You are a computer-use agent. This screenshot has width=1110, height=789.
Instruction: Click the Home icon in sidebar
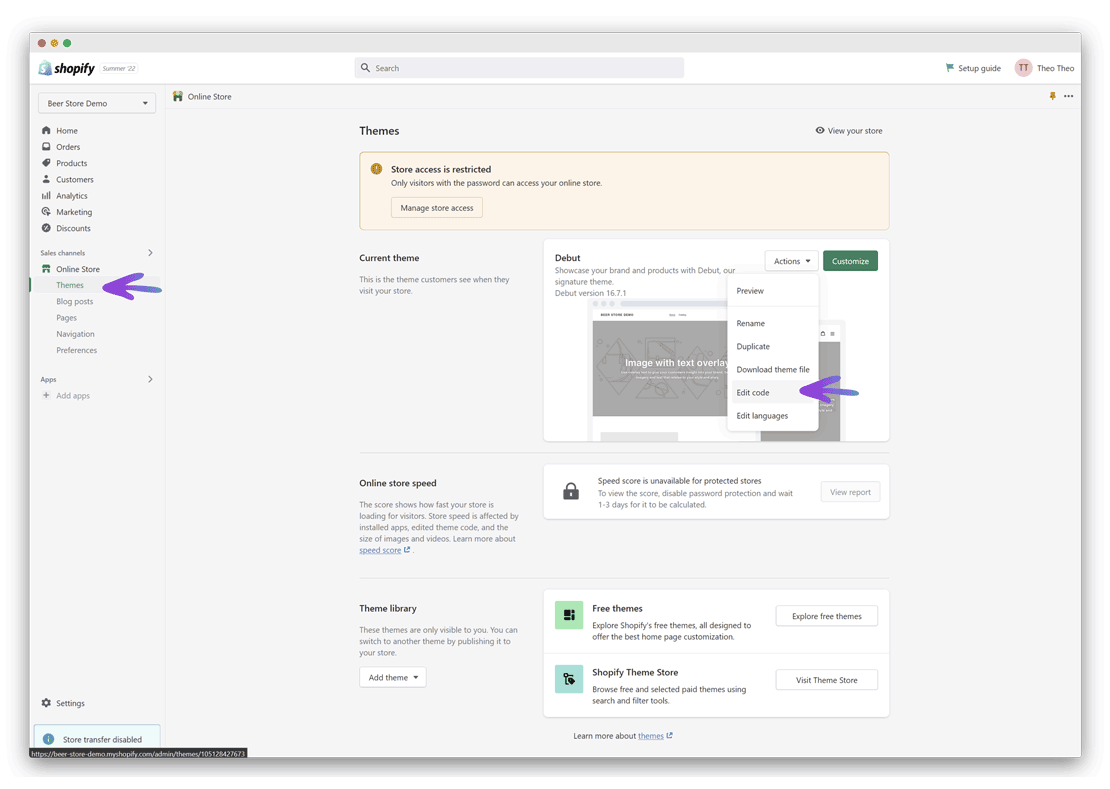point(46,130)
